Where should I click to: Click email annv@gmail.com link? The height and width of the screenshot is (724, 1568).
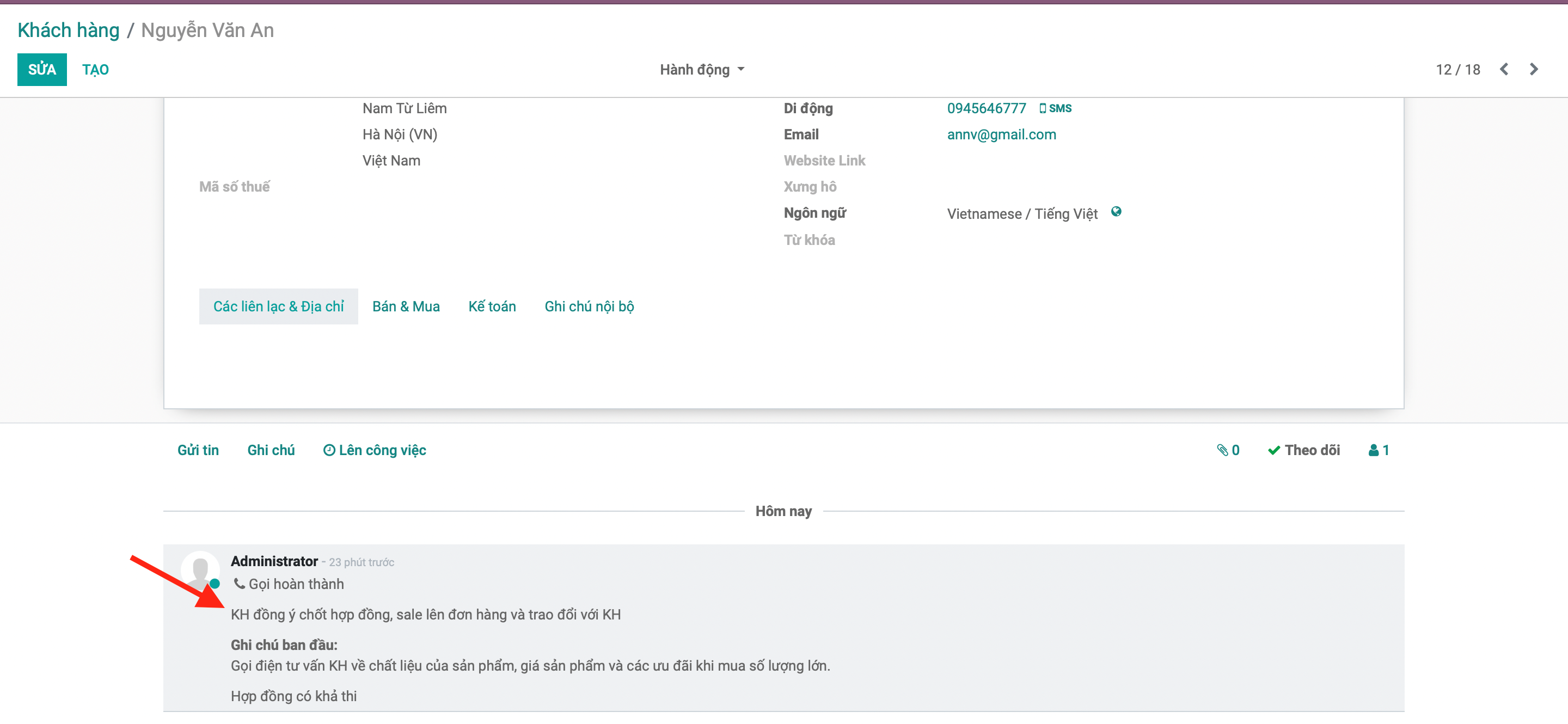click(x=1001, y=134)
